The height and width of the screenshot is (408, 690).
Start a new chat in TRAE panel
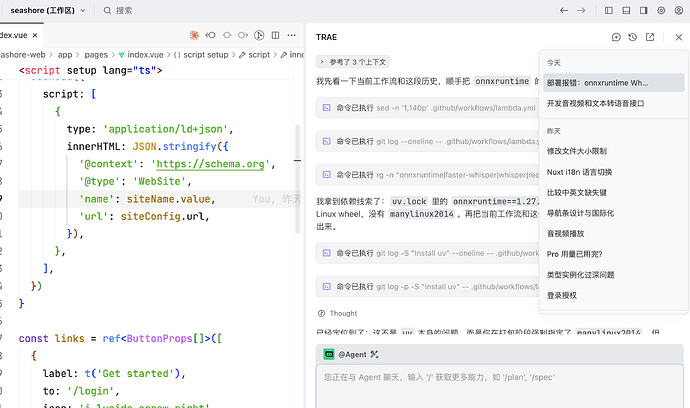[x=616, y=37]
